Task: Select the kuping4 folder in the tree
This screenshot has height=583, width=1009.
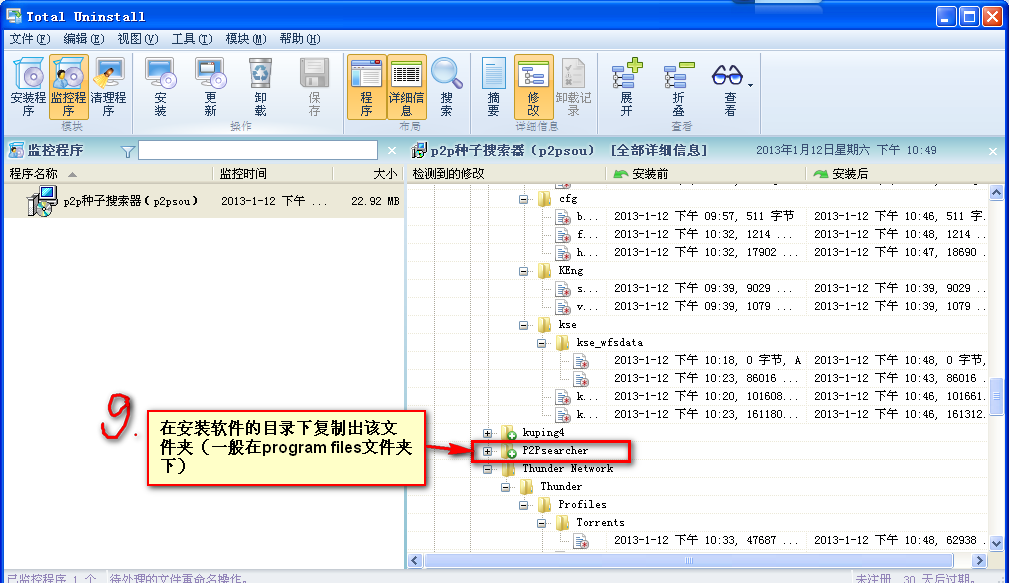Action: [x=543, y=432]
